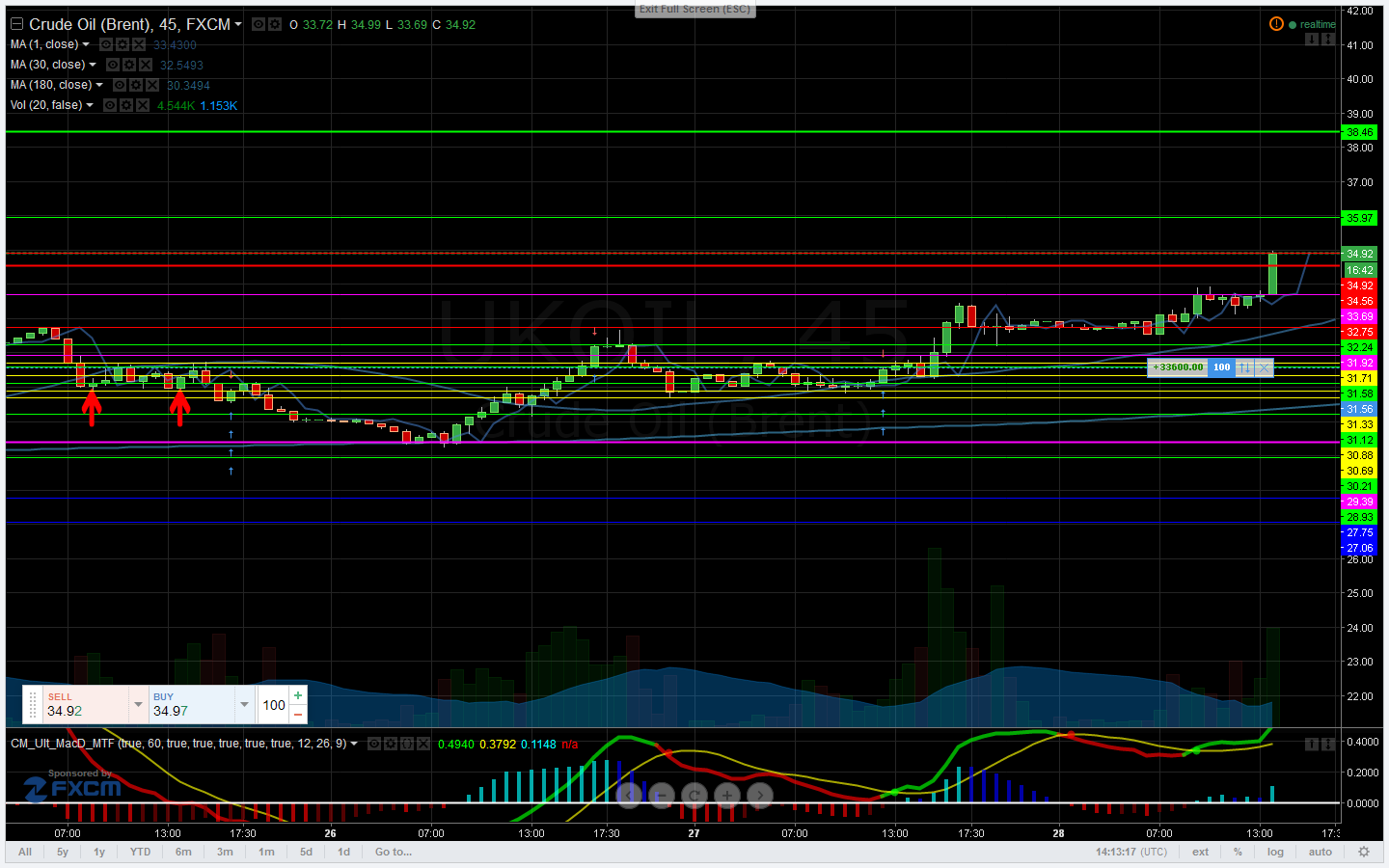Image resolution: width=1389 pixels, height=868 pixels.
Task: Toggle the log scale
Action: click(x=1275, y=852)
